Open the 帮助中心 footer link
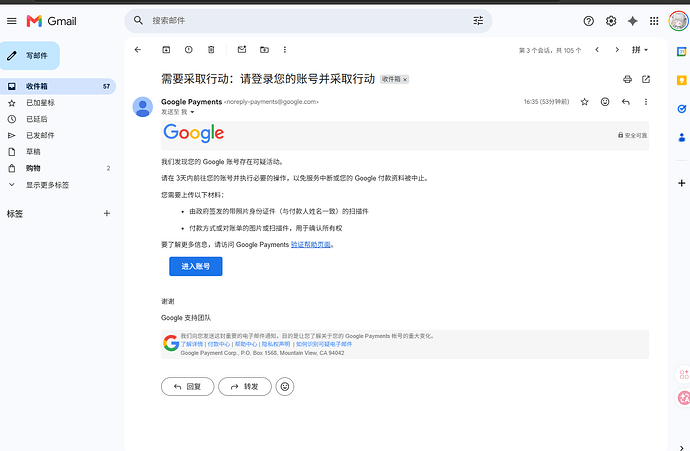The width and height of the screenshot is (690, 451). (x=246, y=344)
